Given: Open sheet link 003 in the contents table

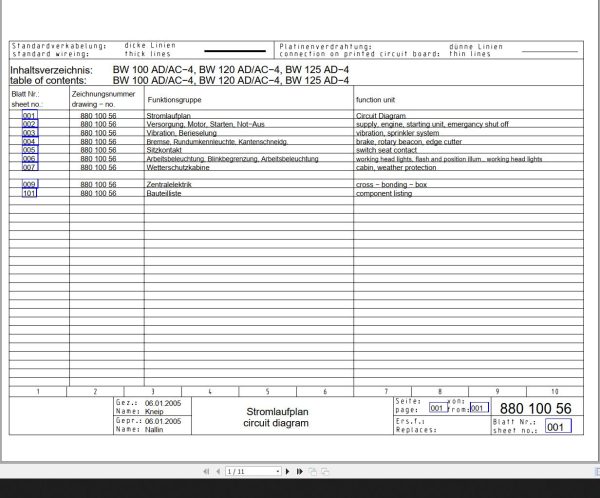Looking at the screenshot, I should click(x=29, y=132).
